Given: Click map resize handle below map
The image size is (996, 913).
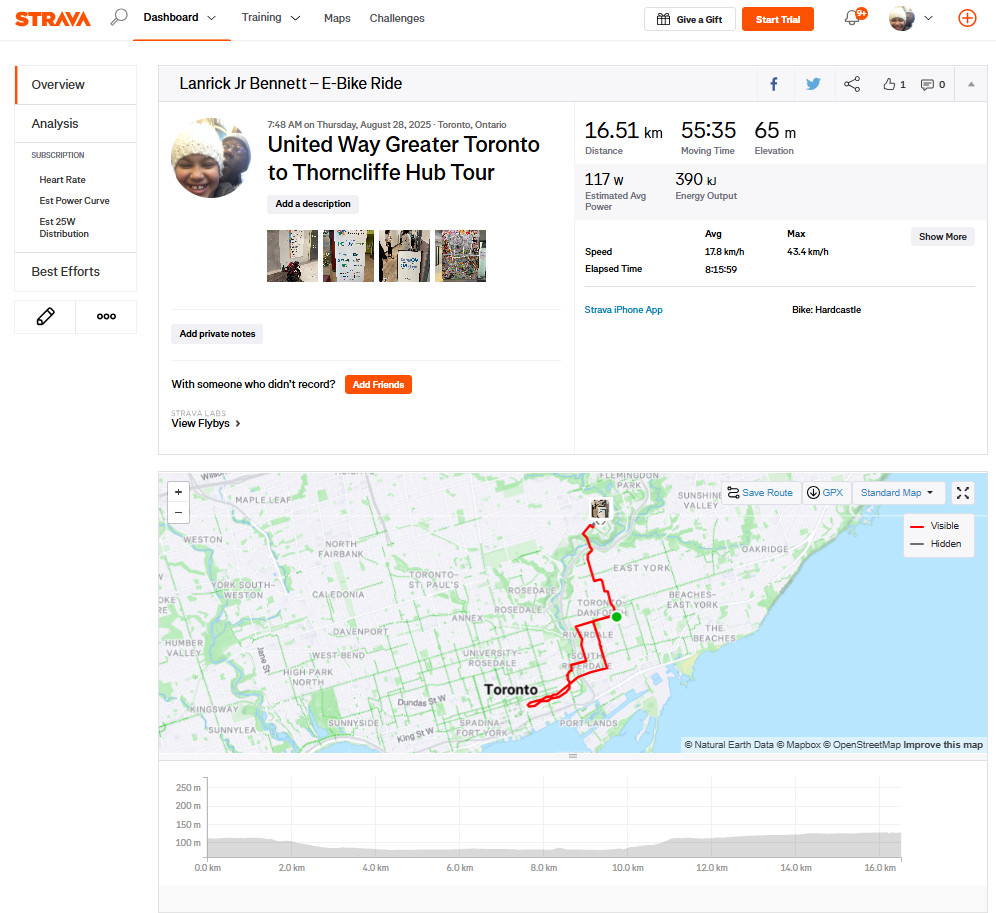Looking at the screenshot, I should point(572,756).
